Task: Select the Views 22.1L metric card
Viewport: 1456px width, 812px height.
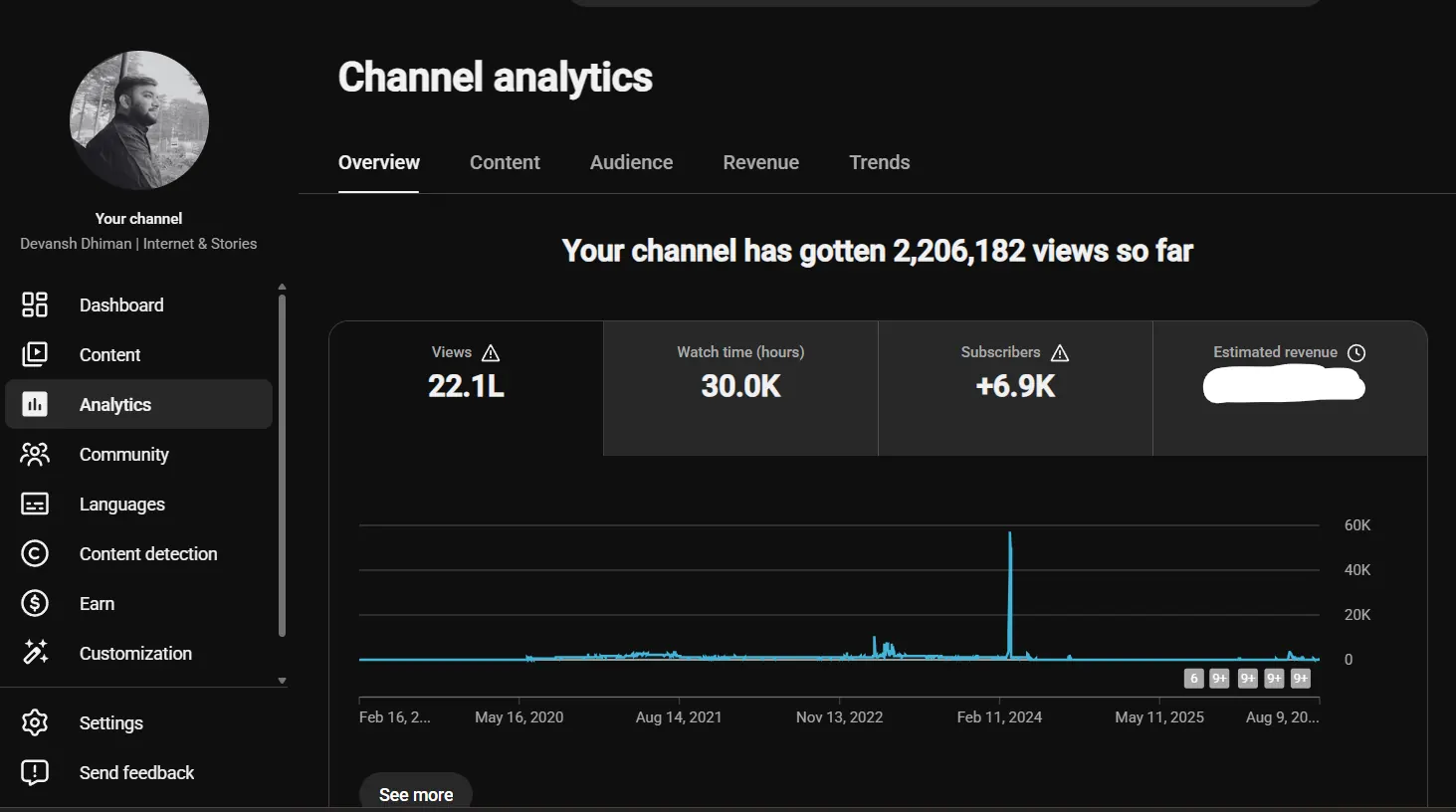Action: click(466, 388)
